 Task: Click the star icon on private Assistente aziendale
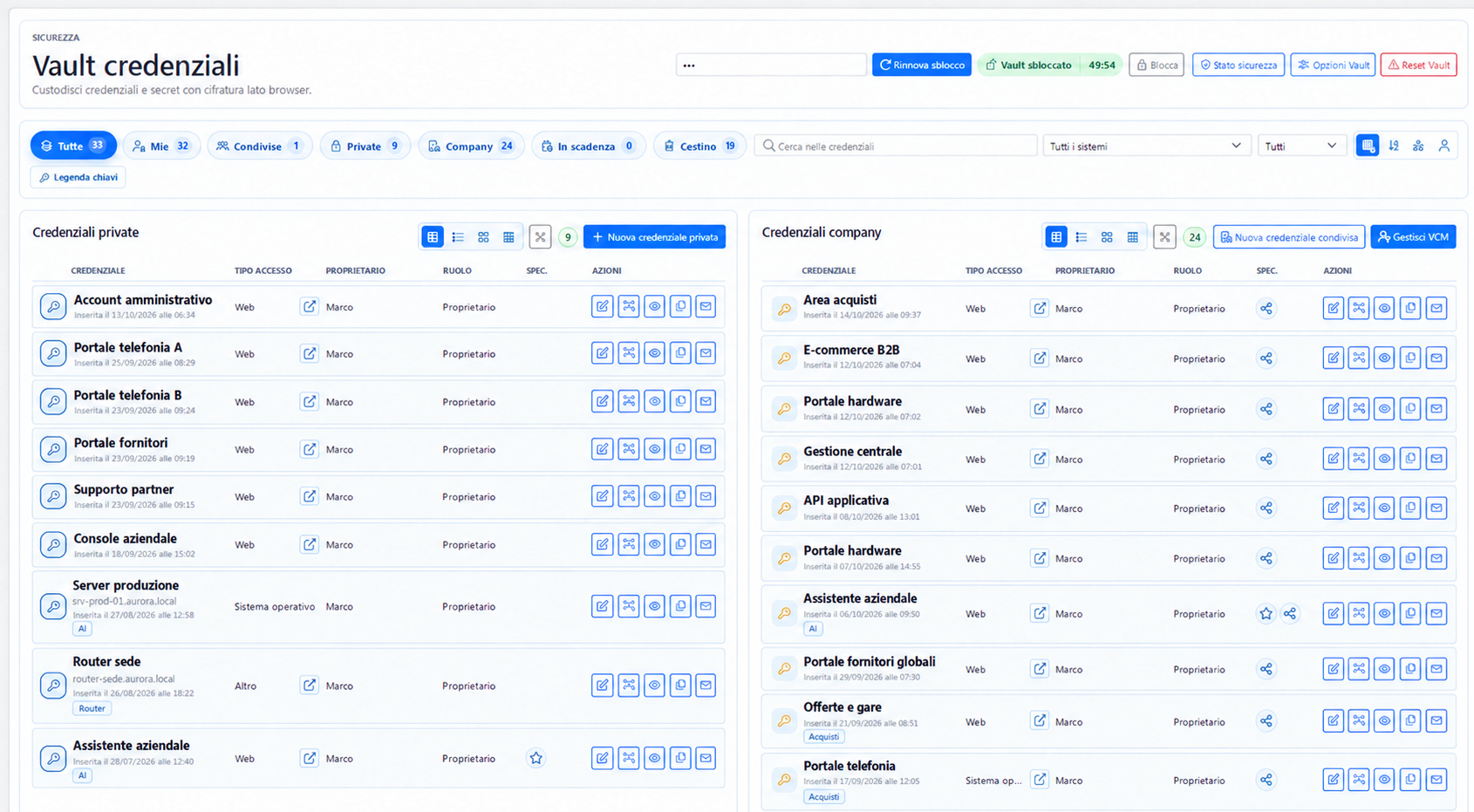536,758
